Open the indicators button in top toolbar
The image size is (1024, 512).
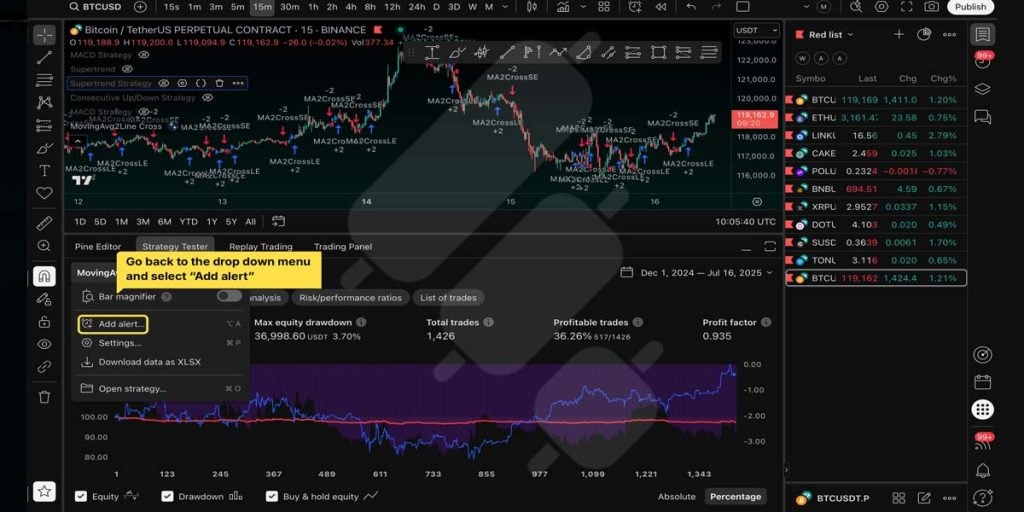(x=563, y=7)
